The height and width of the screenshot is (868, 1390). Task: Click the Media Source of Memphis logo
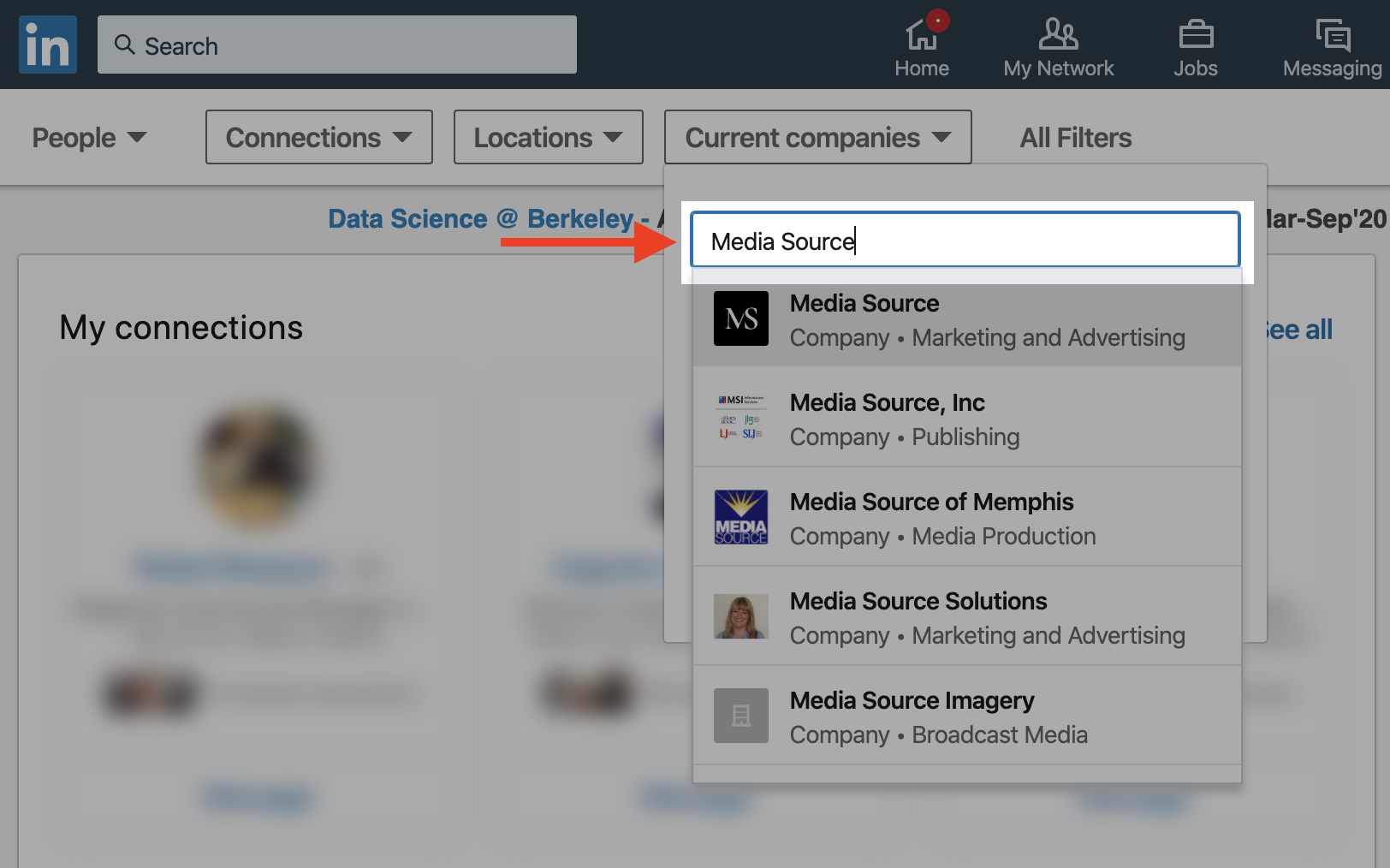pyautogui.click(x=741, y=517)
